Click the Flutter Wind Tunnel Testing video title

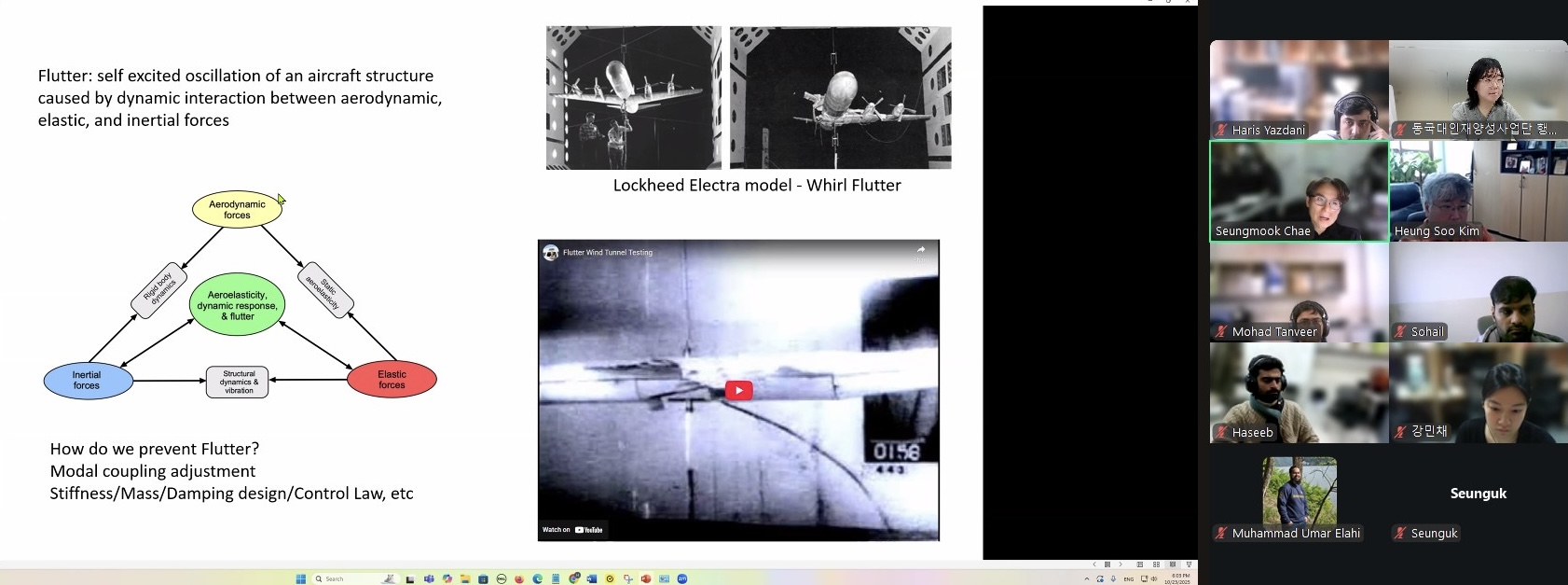pos(608,253)
